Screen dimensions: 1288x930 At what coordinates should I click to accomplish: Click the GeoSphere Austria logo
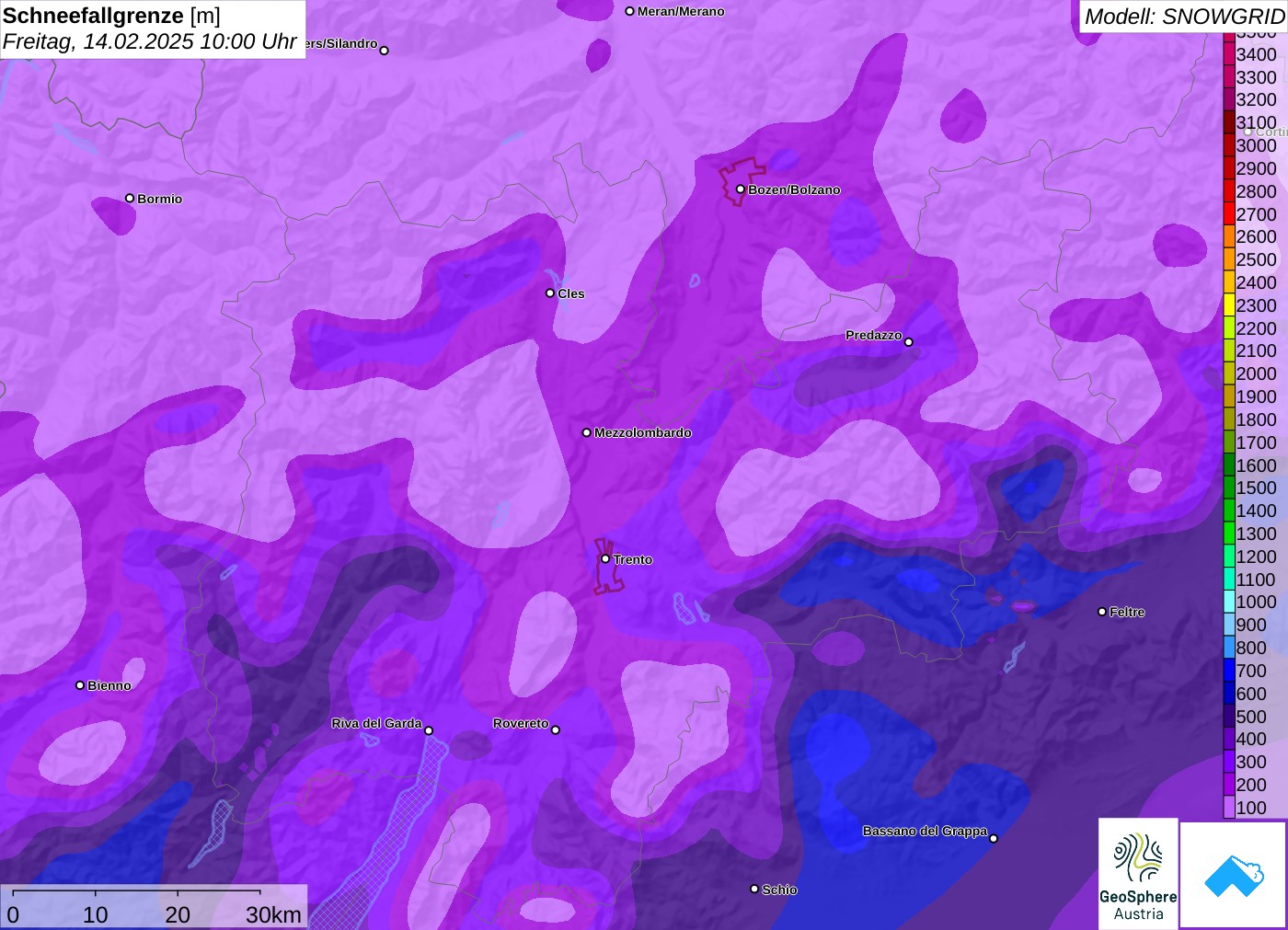pyautogui.click(x=1138, y=873)
